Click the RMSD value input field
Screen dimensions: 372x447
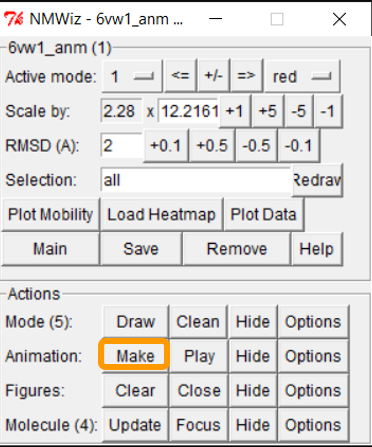[122, 146]
